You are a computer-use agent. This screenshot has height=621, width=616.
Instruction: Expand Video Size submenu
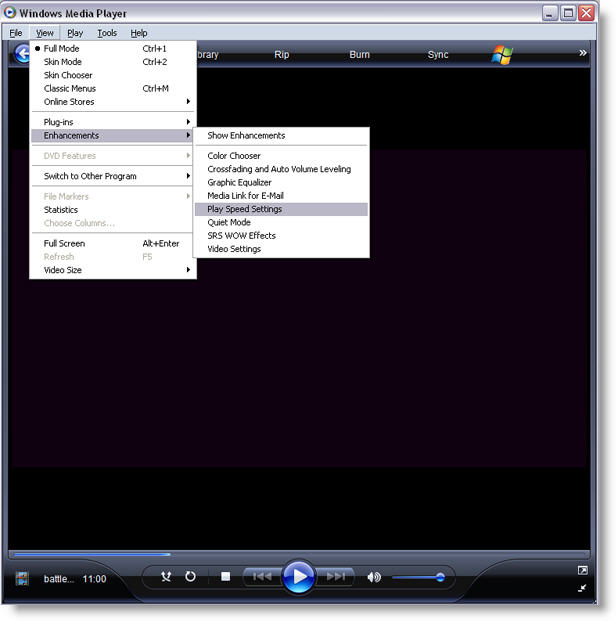click(113, 270)
